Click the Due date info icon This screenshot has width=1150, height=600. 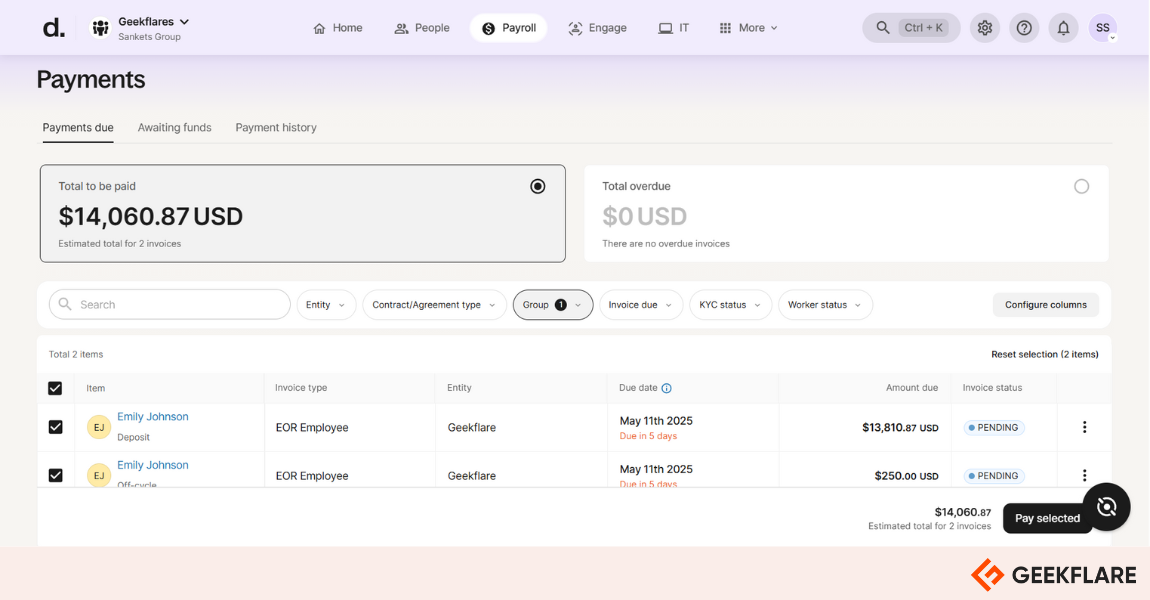pos(666,388)
